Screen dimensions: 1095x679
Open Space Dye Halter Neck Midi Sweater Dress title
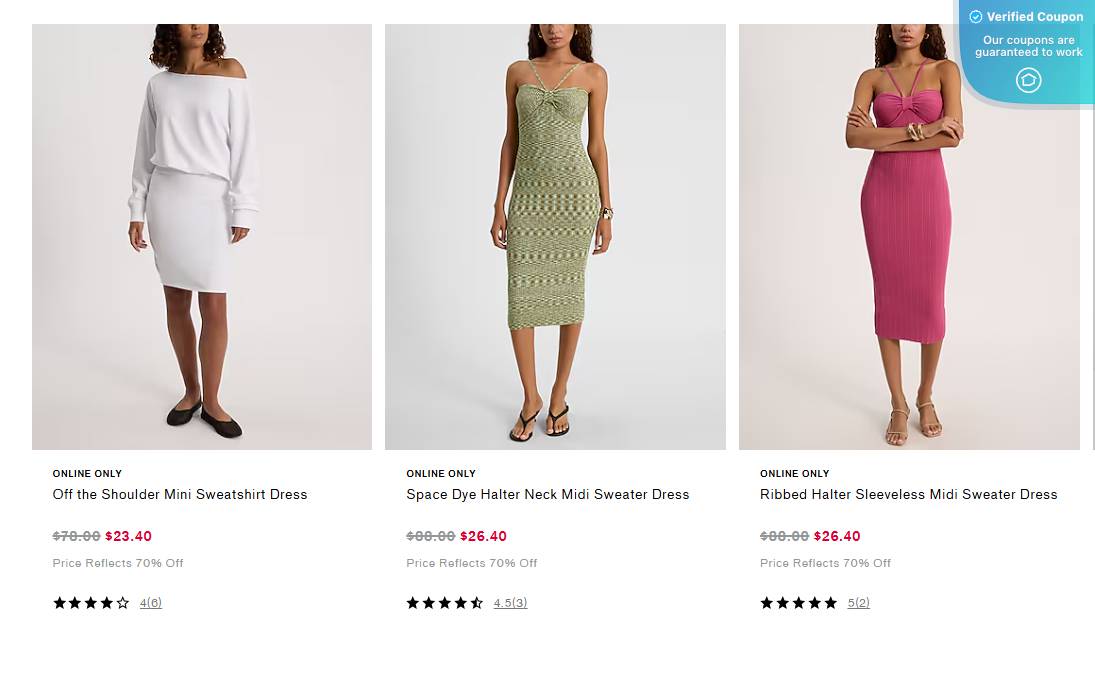[x=547, y=494]
